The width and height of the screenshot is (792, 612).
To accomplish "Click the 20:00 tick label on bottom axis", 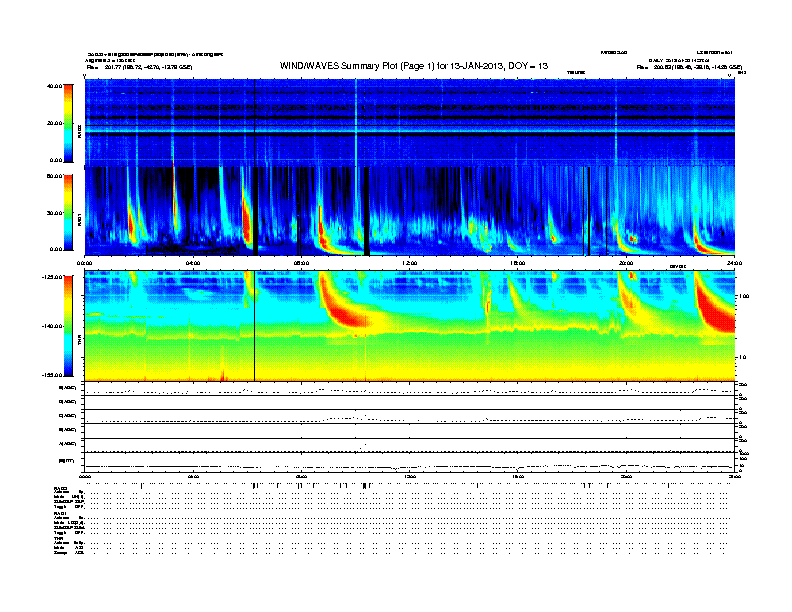I will (x=626, y=476).
